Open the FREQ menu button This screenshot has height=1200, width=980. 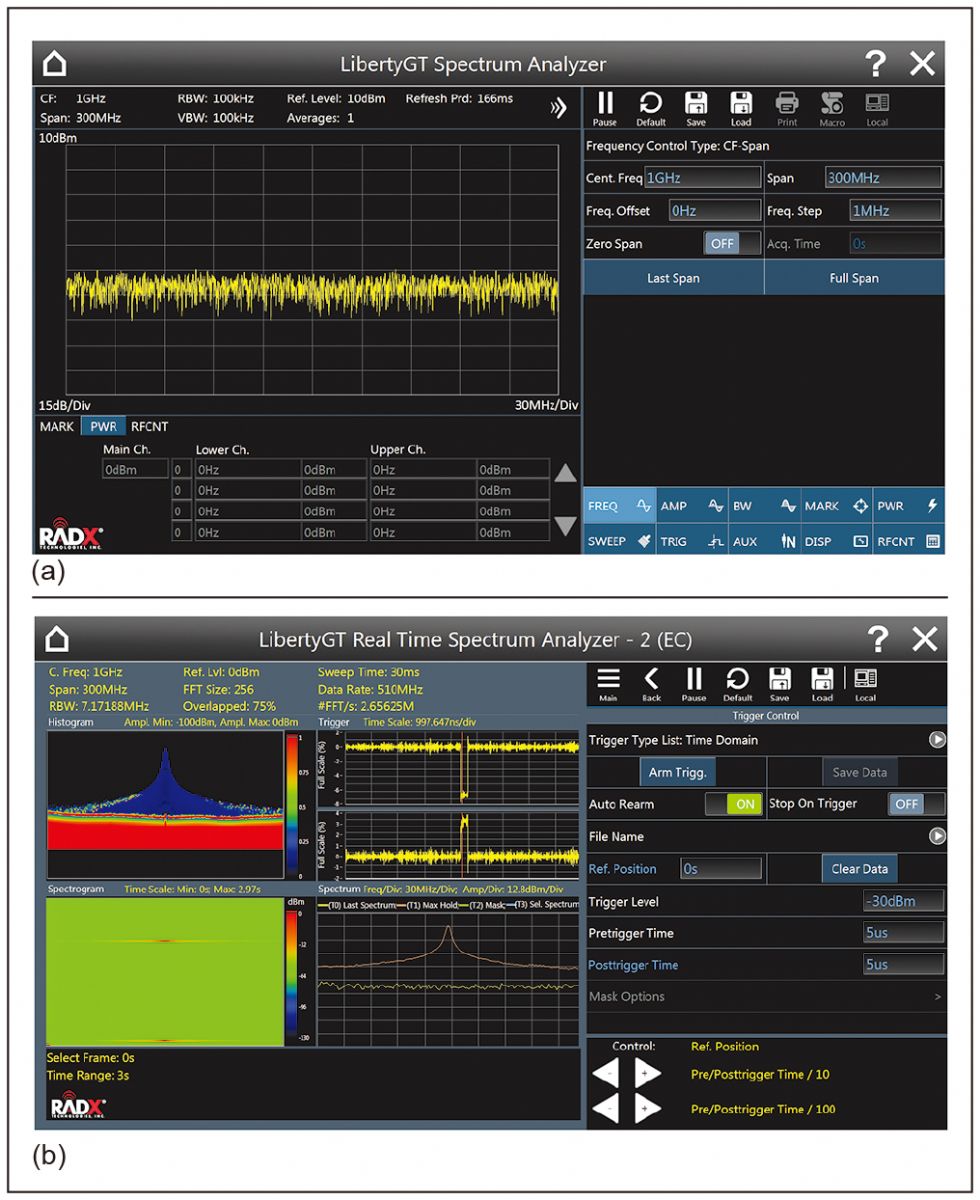(619, 506)
